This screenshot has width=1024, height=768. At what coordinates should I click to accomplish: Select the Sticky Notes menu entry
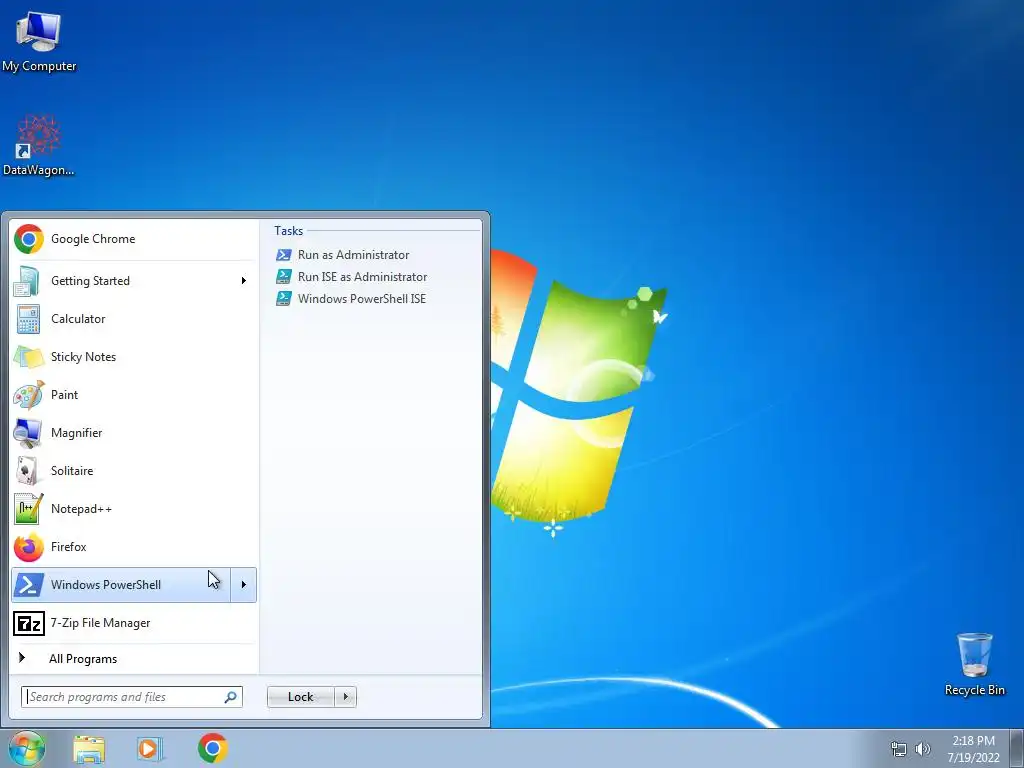tap(84, 357)
